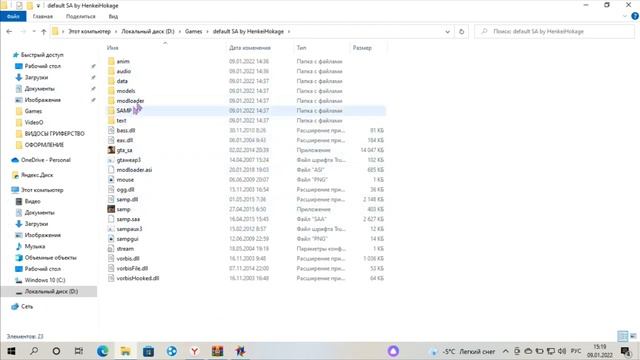Viewport: 640px width, 360px height.
Task: Switch to the Поделиться ribbon tab
Action: click(x=80, y=16)
